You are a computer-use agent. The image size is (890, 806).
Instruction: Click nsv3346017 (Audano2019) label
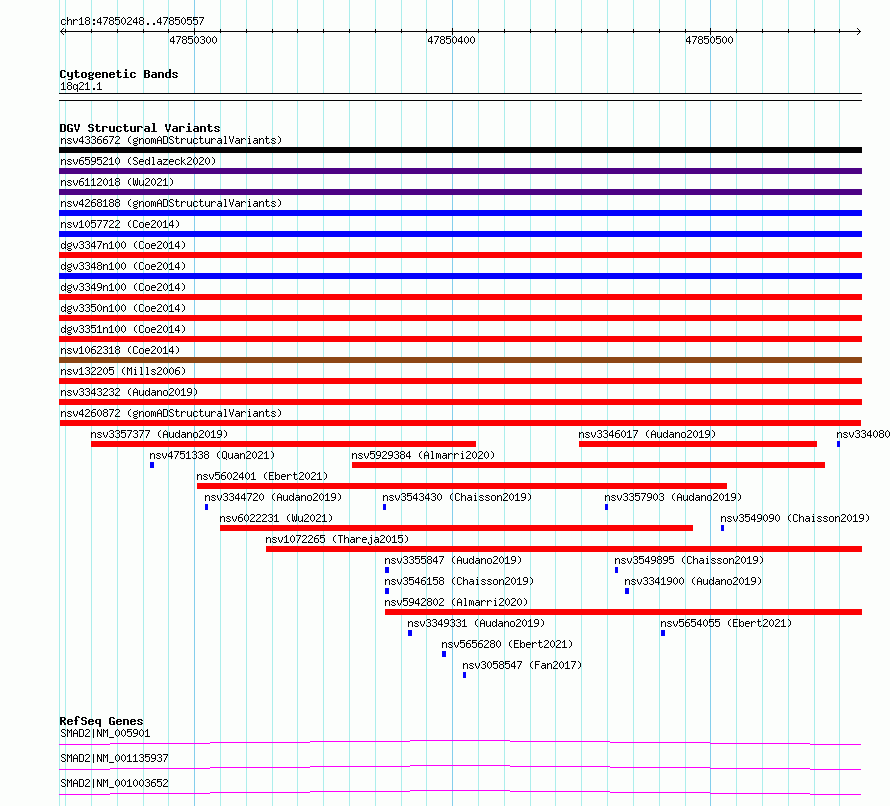(647, 434)
